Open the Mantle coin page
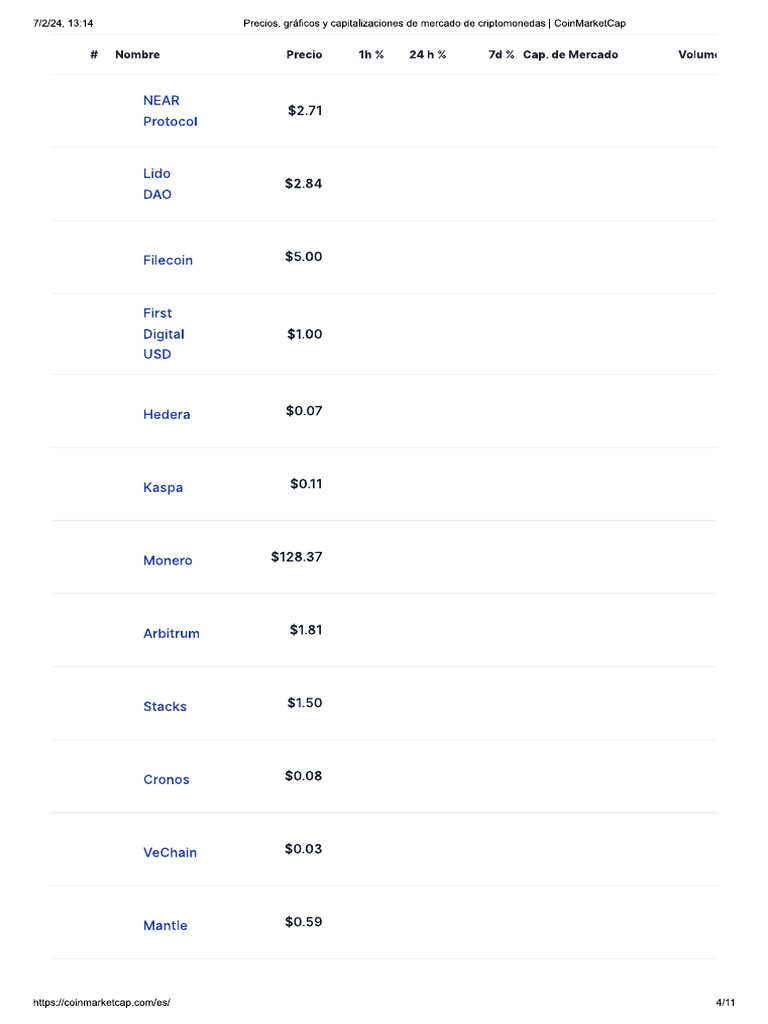The width and height of the screenshot is (768, 1024). (x=165, y=926)
